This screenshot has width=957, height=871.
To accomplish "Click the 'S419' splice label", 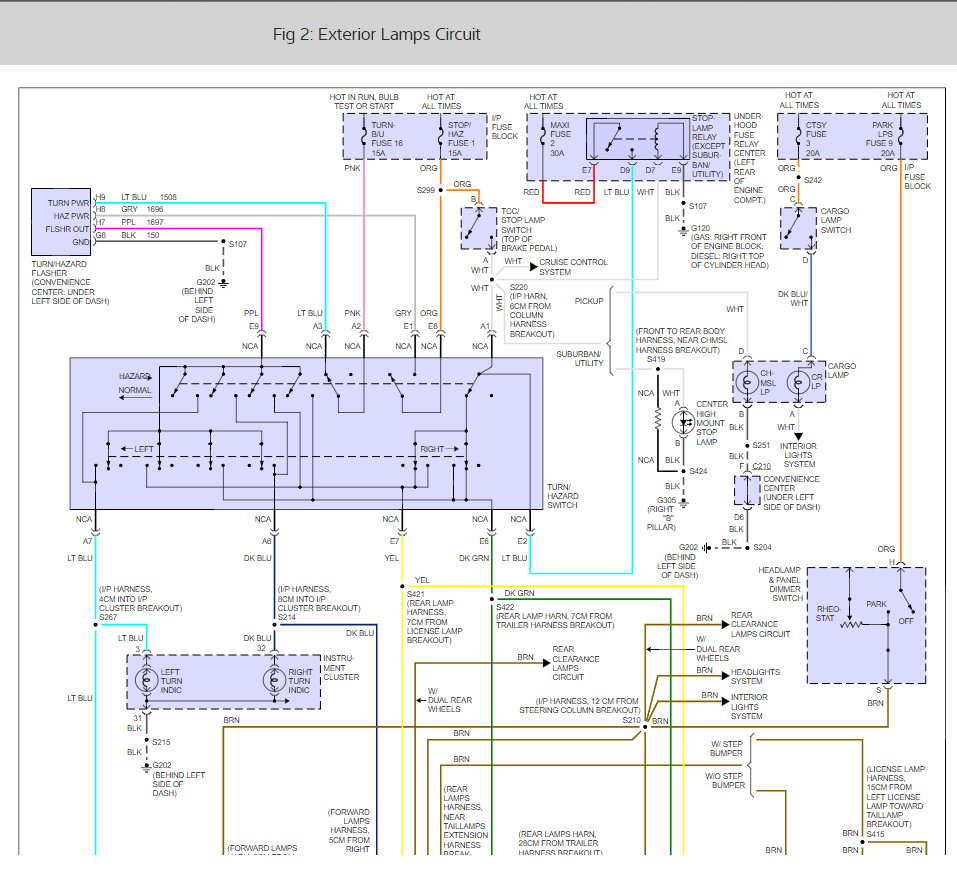I will coord(656,359).
